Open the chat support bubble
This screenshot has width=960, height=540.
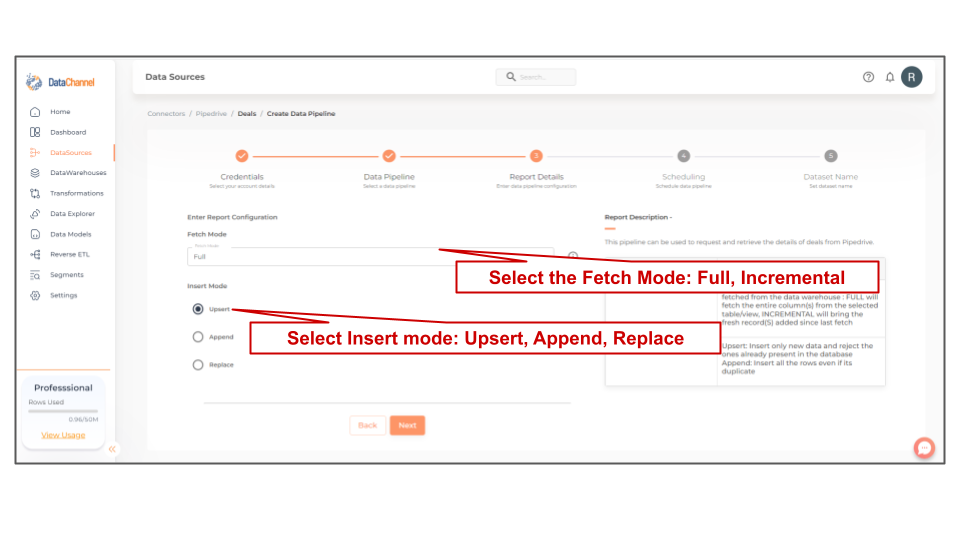pos(924,448)
